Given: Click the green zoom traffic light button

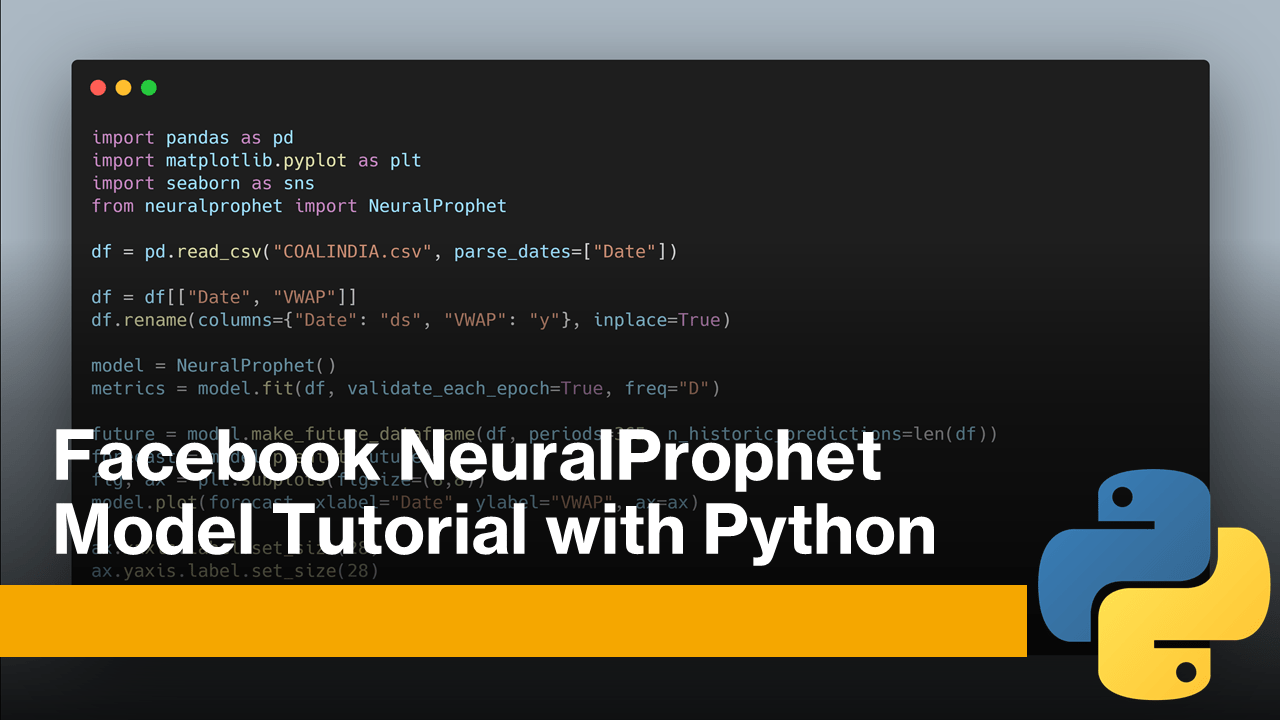Looking at the screenshot, I should coord(148,87).
